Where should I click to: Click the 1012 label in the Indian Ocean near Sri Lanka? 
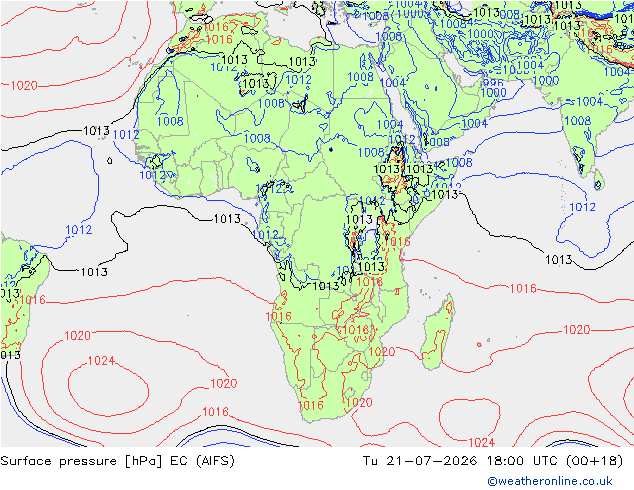[582, 207]
